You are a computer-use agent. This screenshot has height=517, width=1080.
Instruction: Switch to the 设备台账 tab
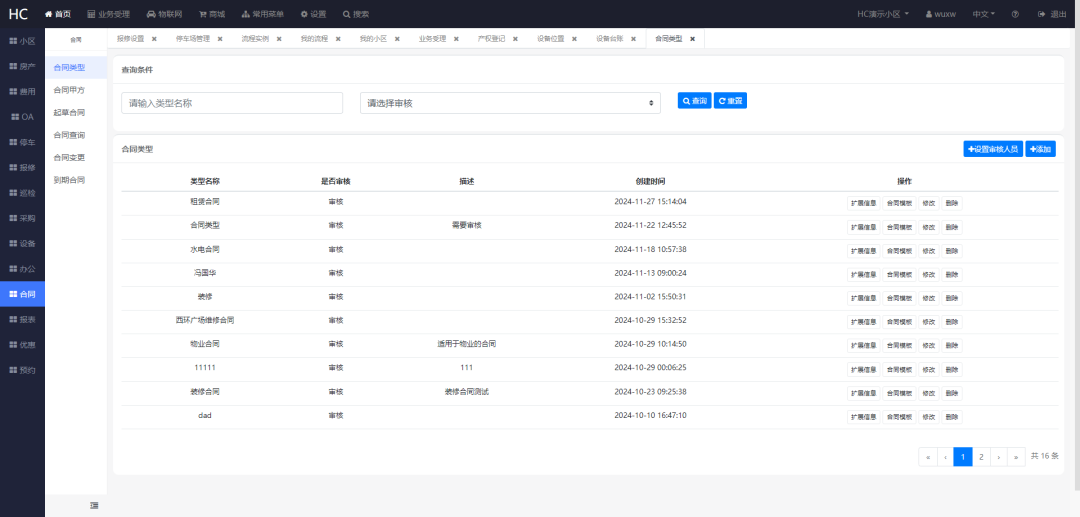coord(610,39)
